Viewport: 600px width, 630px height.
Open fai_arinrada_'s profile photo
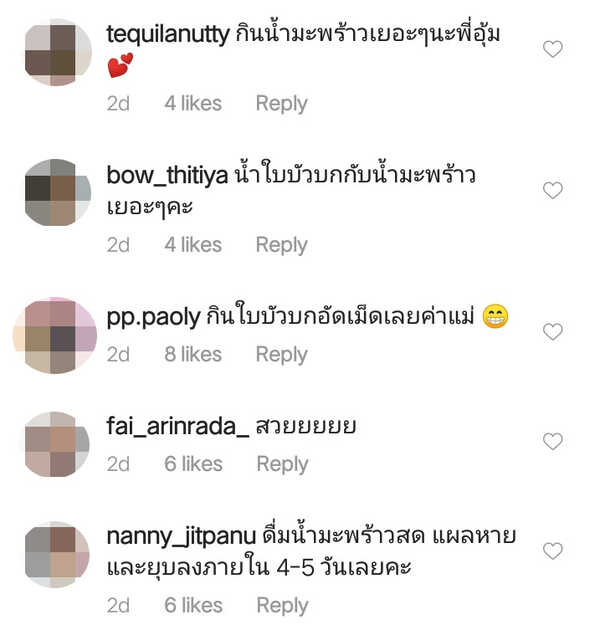[57, 444]
